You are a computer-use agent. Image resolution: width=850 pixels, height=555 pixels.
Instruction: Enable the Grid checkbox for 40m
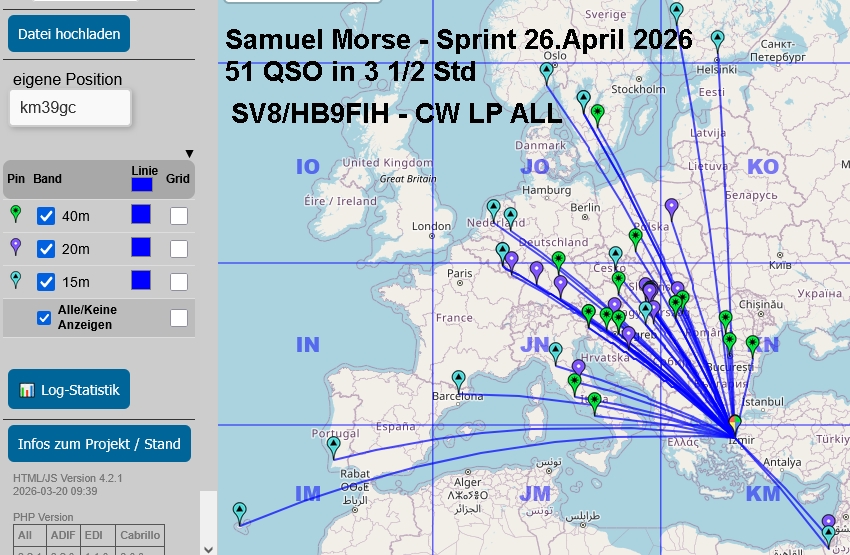pyautogui.click(x=179, y=216)
